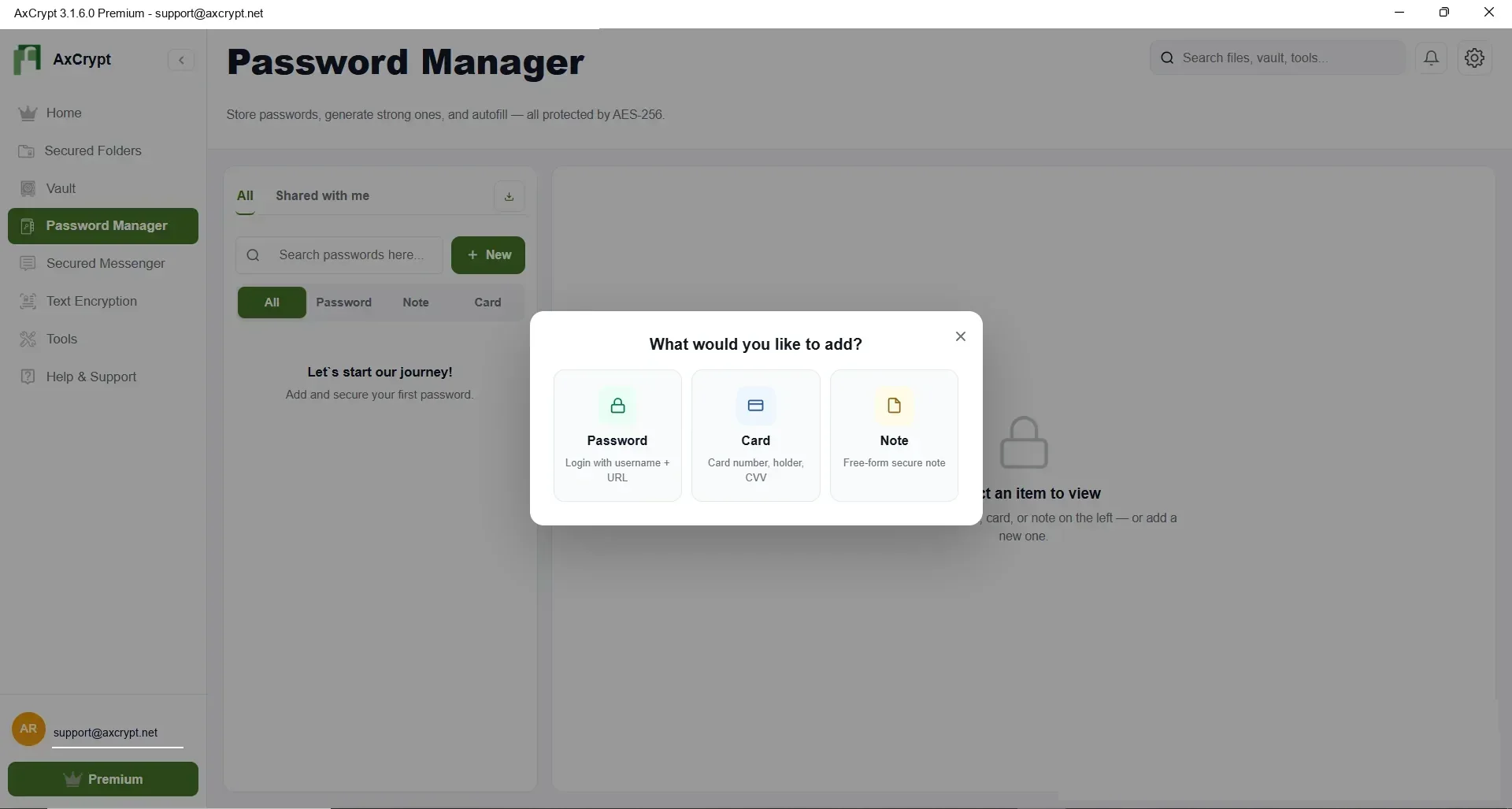The width and height of the screenshot is (1512, 809).
Task: Click the Secured Folders folder icon
Action: click(27, 151)
